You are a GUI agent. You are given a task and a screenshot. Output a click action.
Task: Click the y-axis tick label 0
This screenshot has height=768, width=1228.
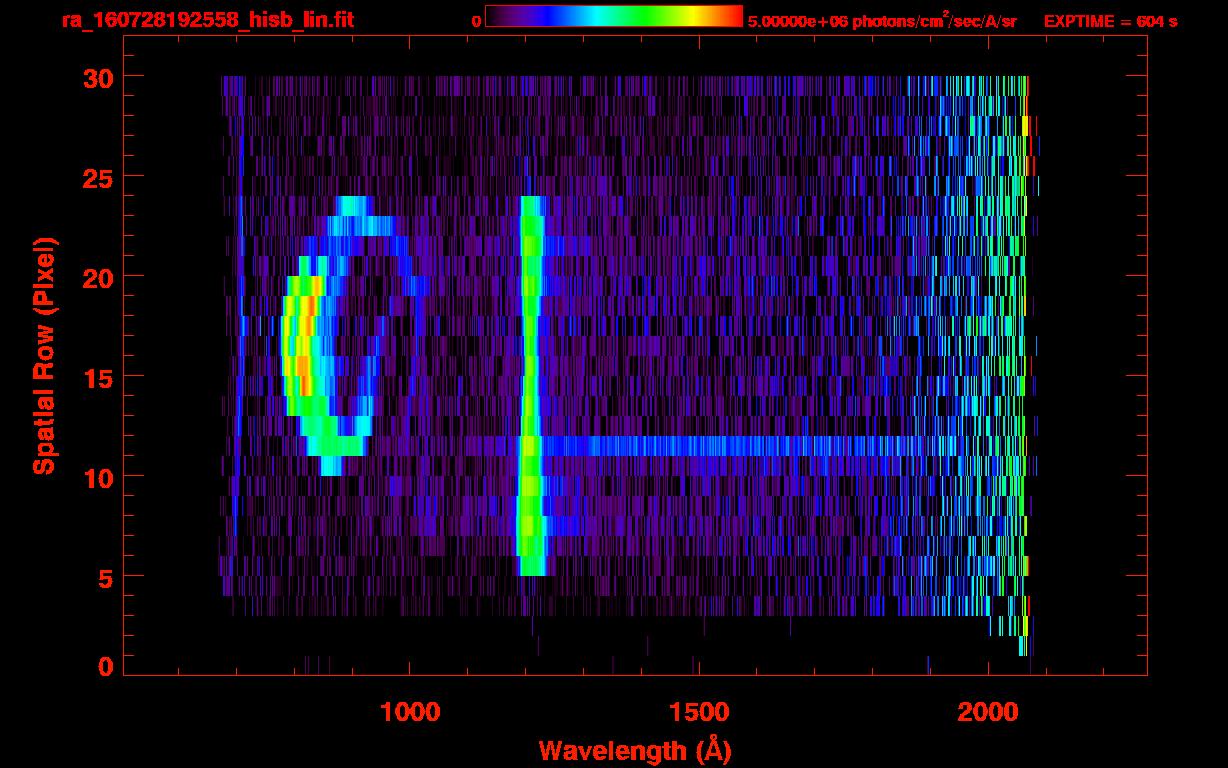106,667
